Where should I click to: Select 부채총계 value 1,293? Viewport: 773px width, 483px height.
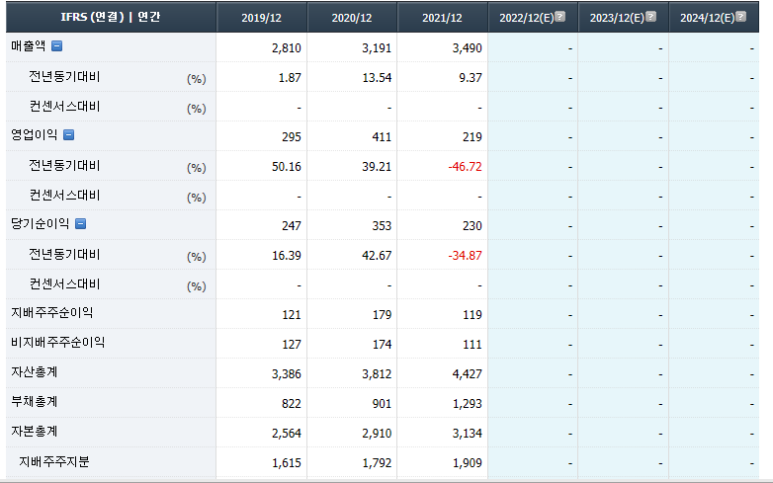467,404
